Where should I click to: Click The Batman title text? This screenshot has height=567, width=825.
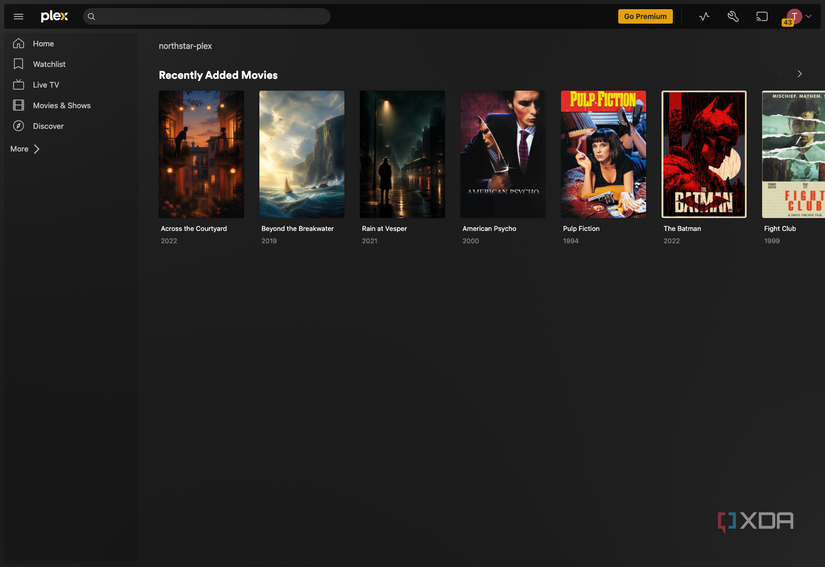(682, 228)
